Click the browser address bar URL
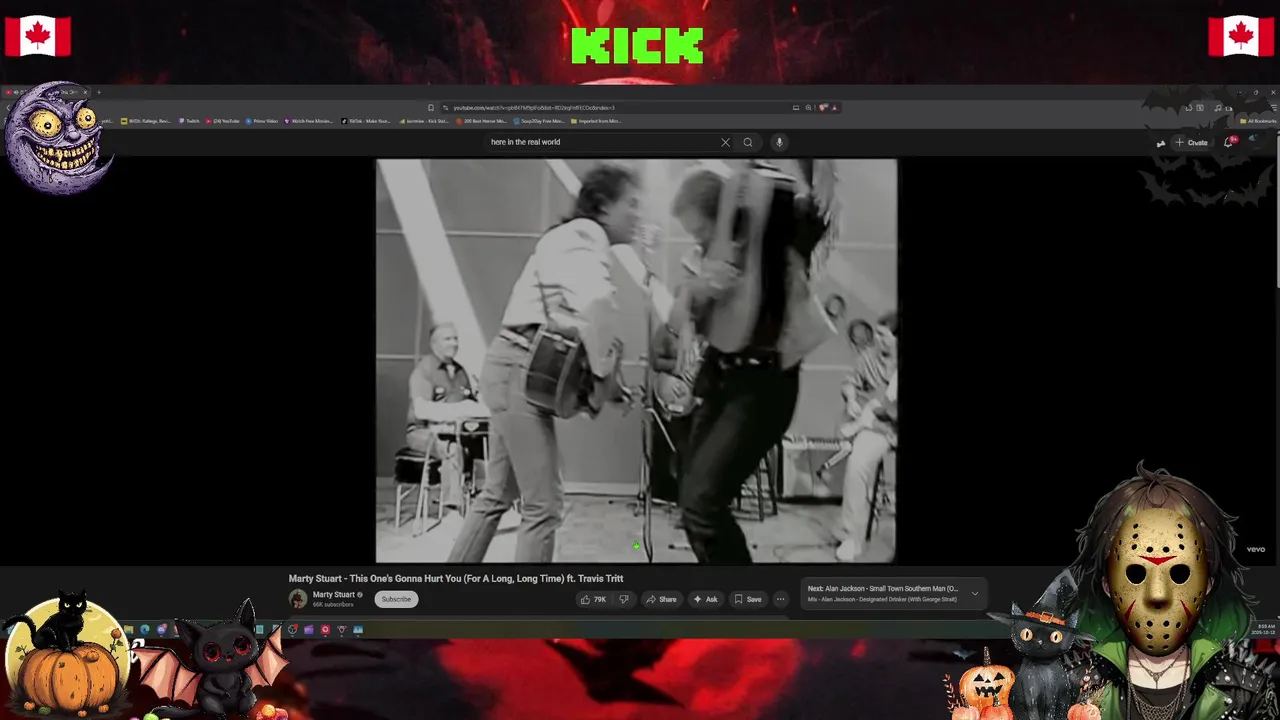1280x720 pixels. point(534,108)
